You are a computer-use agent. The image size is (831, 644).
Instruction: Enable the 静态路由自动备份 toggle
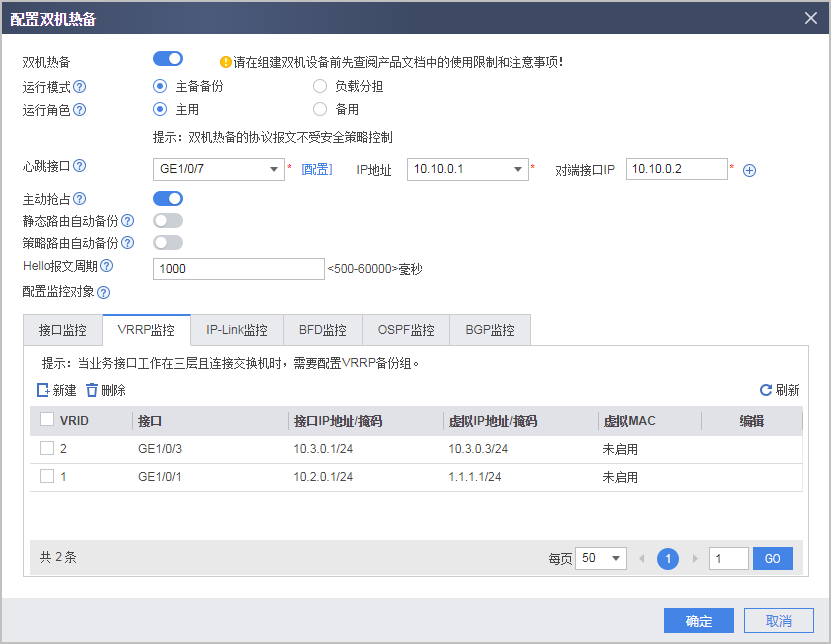(167, 220)
